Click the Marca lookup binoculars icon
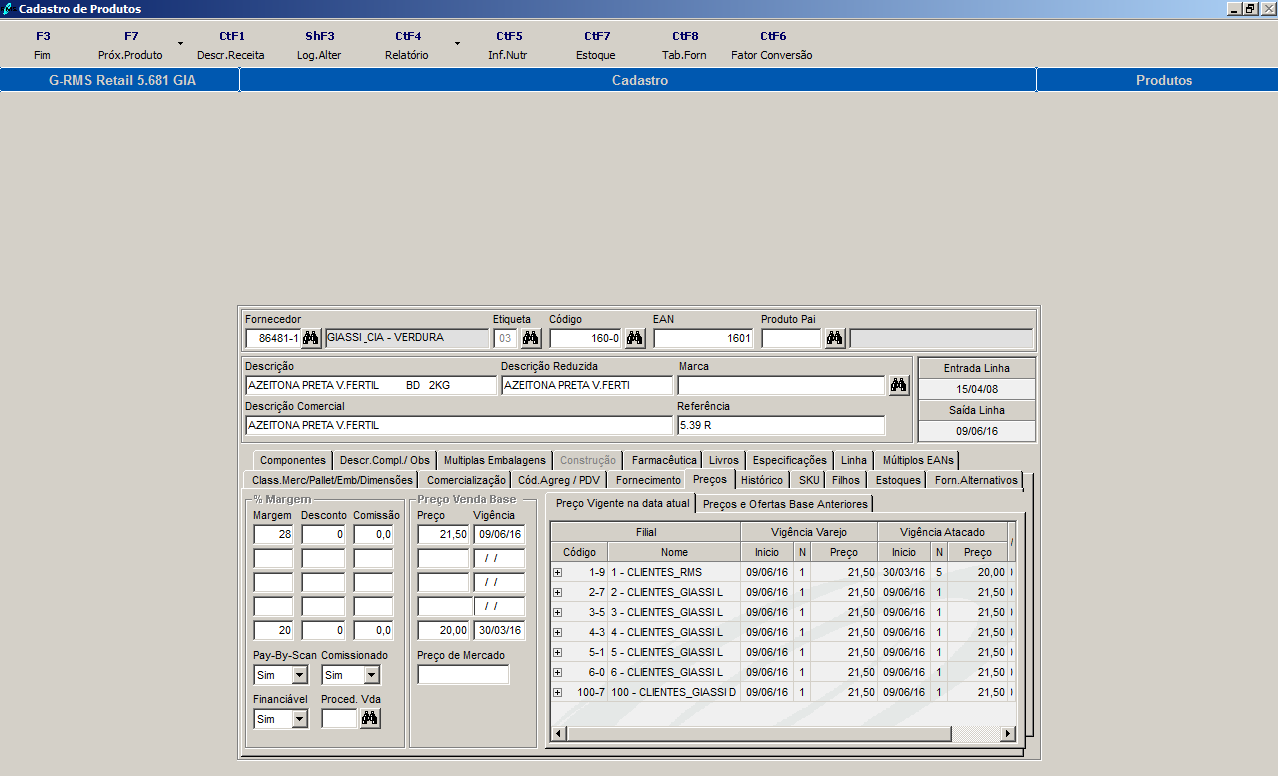This screenshot has height=776, width=1278. [898, 385]
